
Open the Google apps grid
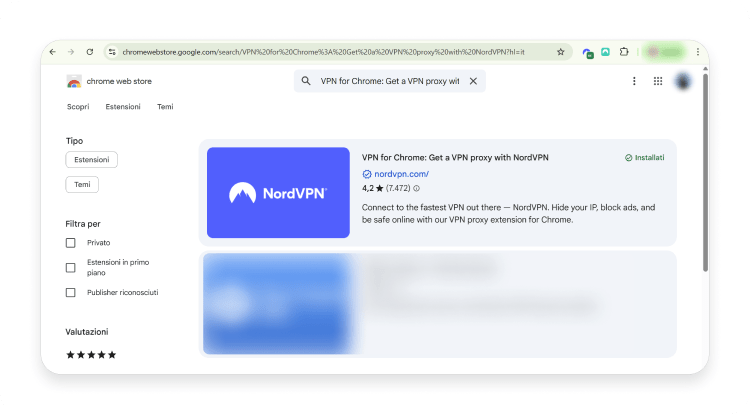(x=658, y=81)
